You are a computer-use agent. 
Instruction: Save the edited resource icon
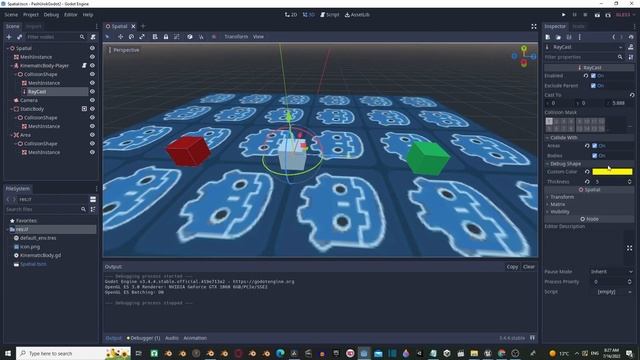(x=569, y=37)
